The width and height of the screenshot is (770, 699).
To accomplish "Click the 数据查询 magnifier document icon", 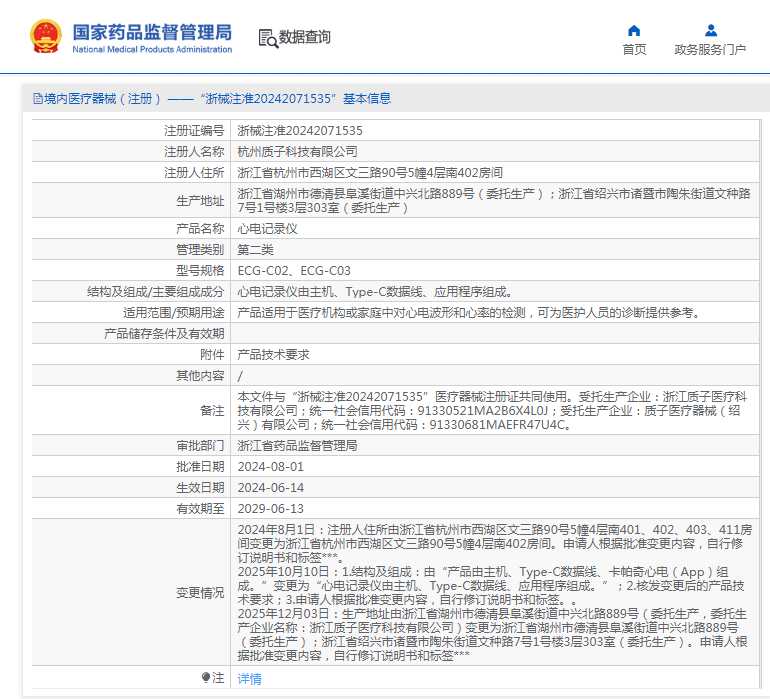I will click(267, 38).
